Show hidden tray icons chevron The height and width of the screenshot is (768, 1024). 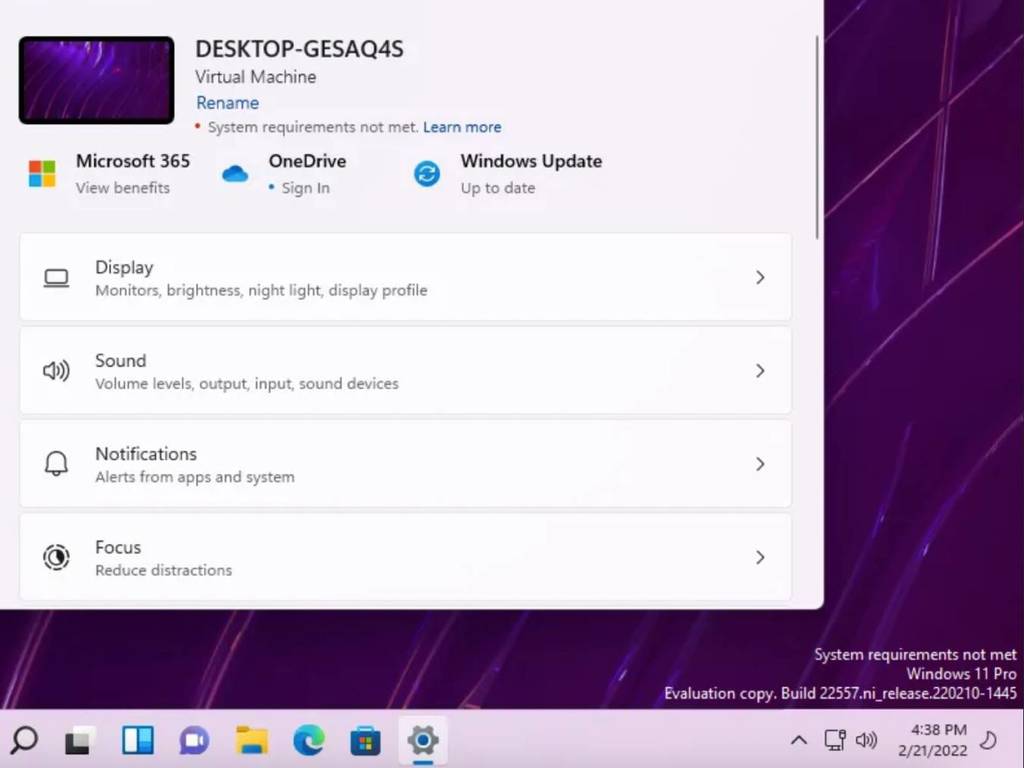click(799, 741)
